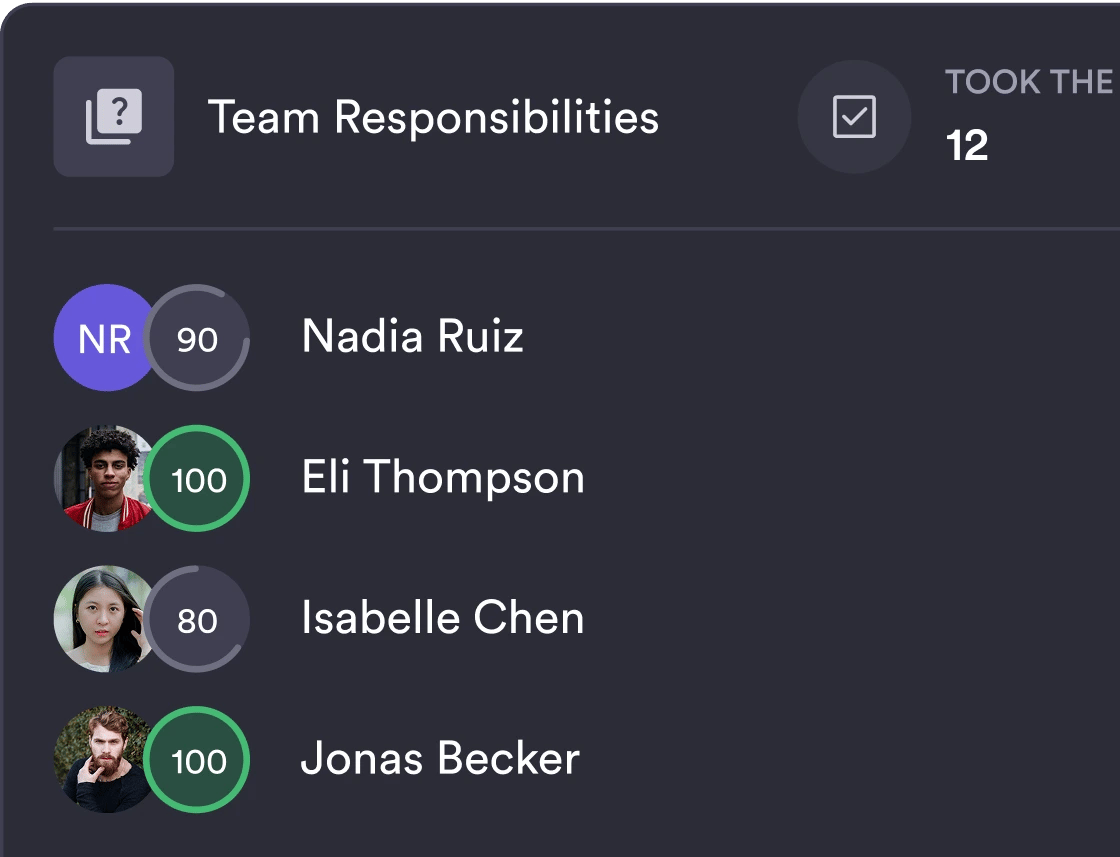The image size is (1120, 857).
Task: Select the name Isabelle Chen
Action: (x=442, y=618)
